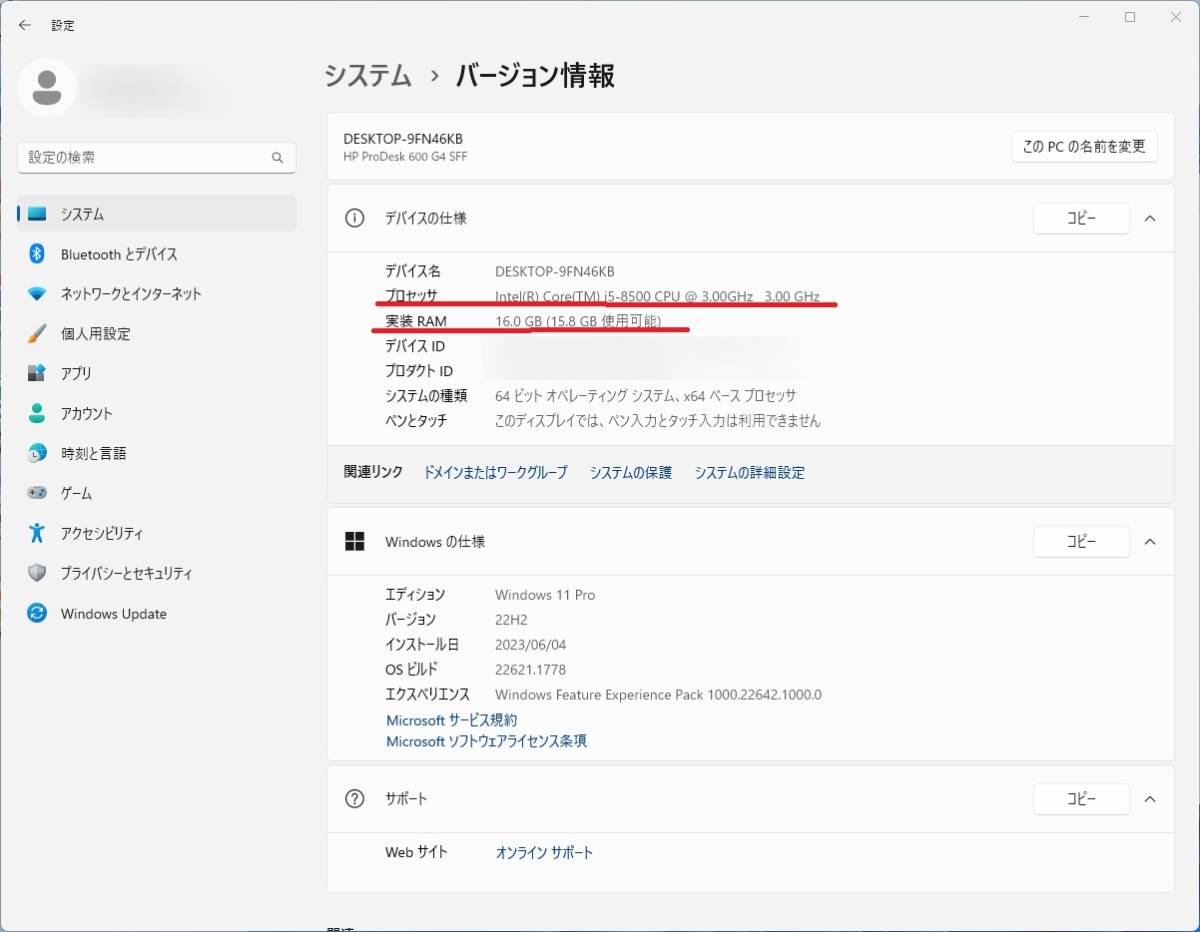Click the user profile avatar
The image size is (1200, 932).
click(x=46, y=88)
